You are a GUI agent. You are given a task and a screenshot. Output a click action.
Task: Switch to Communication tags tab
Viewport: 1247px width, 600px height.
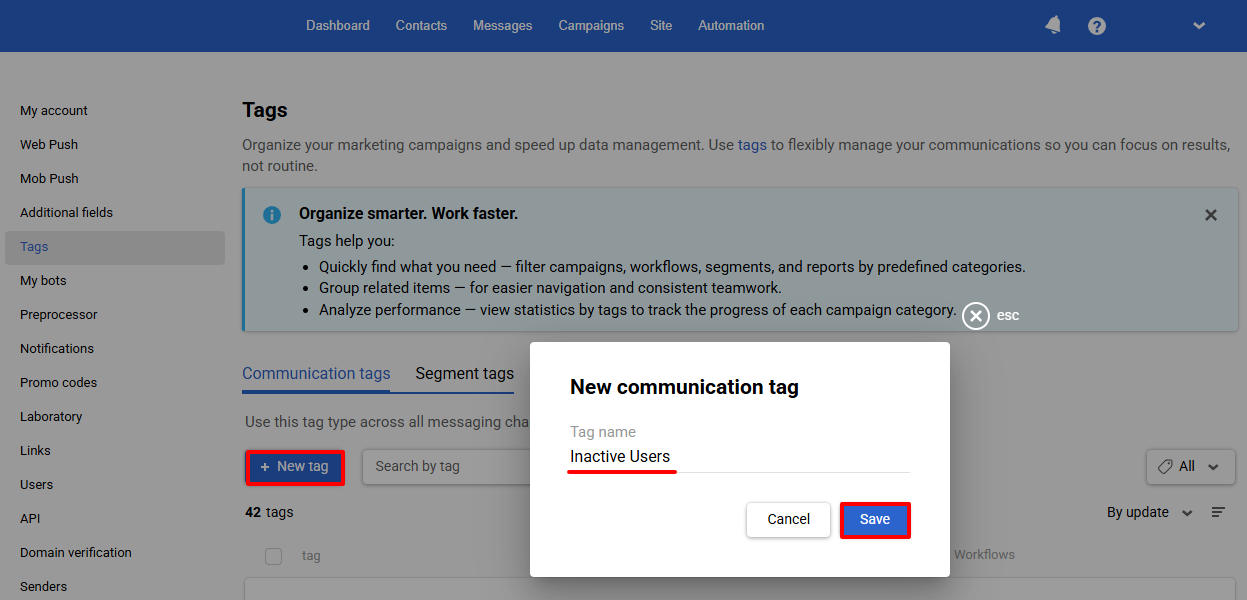click(316, 373)
